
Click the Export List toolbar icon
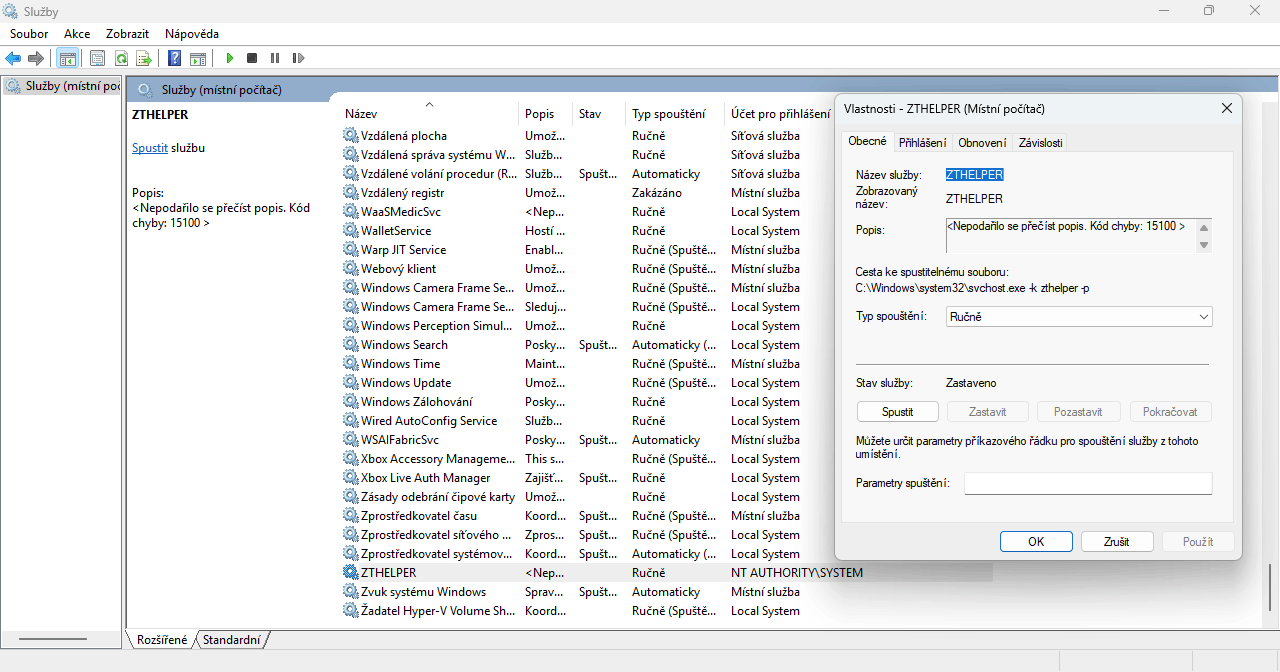click(144, 58)
